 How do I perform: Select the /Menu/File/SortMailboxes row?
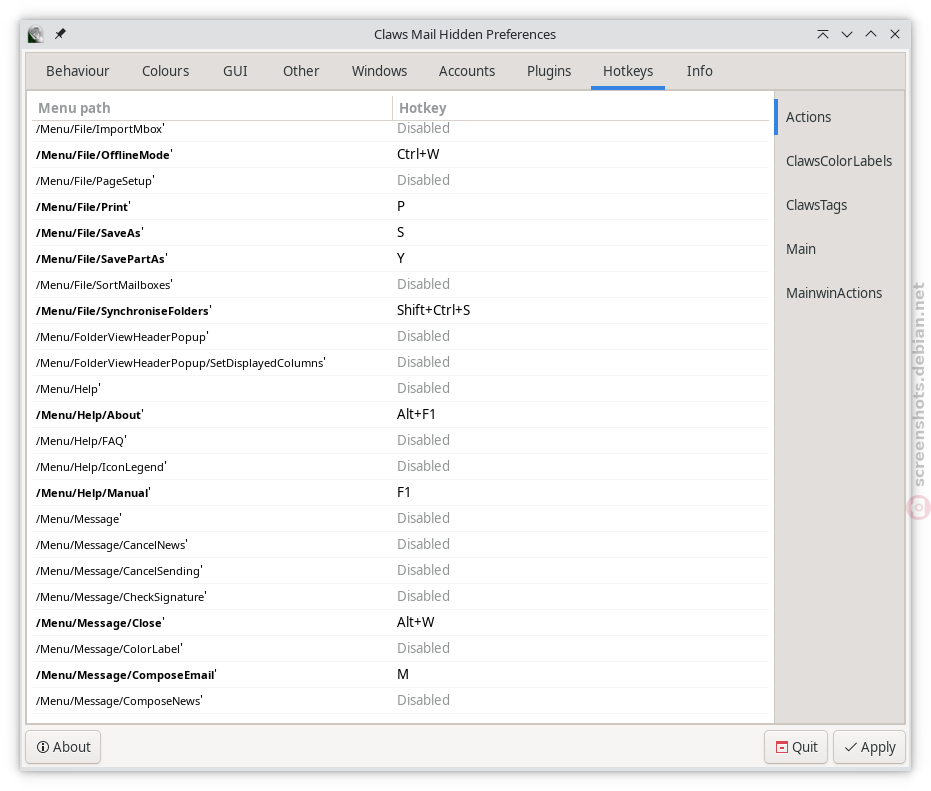point(401,284)
